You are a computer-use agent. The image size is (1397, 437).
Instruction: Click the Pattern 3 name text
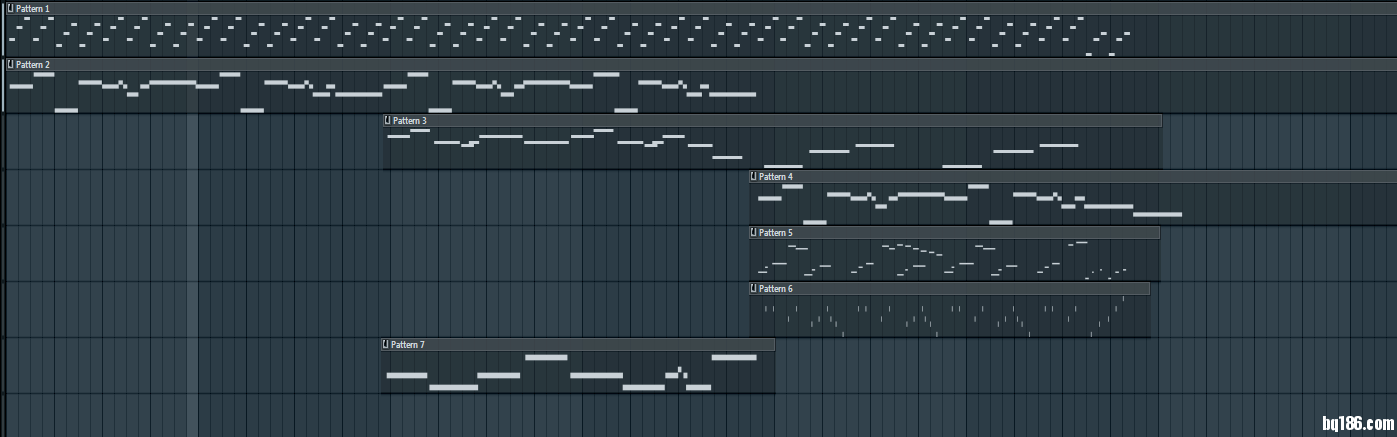[410, 120]
